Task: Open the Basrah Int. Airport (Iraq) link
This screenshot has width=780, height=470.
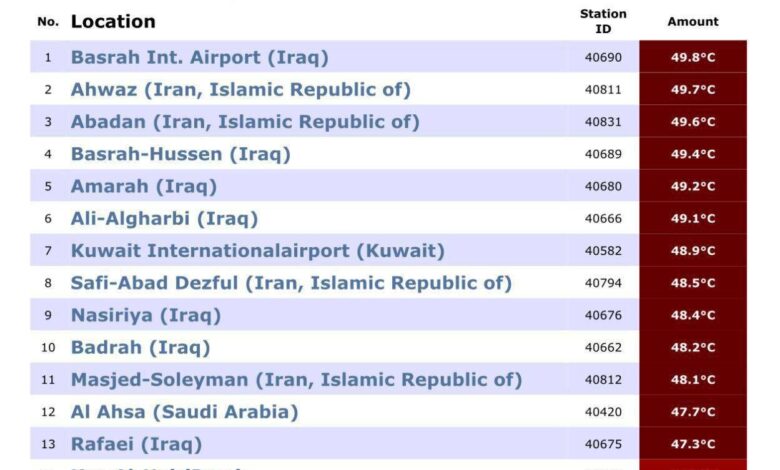Action: 199,57
